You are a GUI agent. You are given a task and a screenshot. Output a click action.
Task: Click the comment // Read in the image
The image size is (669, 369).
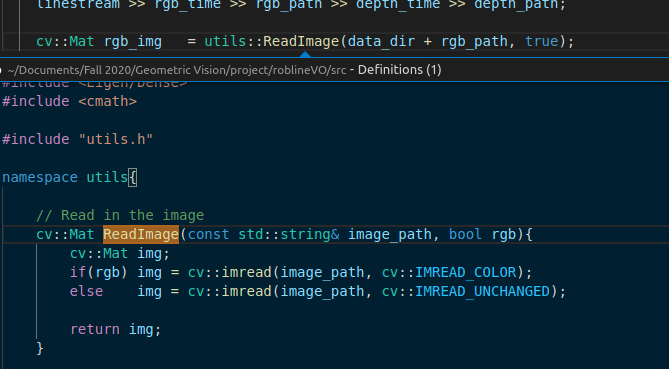point(120,215)
